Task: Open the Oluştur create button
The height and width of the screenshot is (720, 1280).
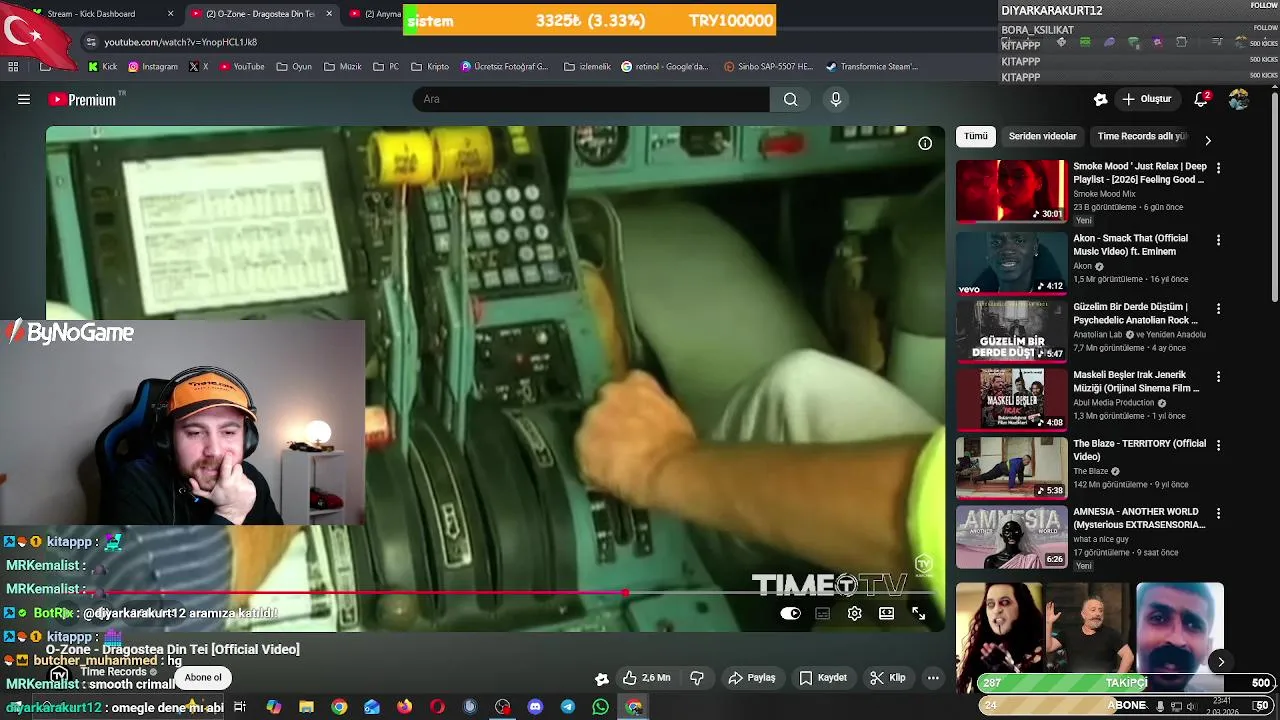Action: click(x=1146, y=99)
